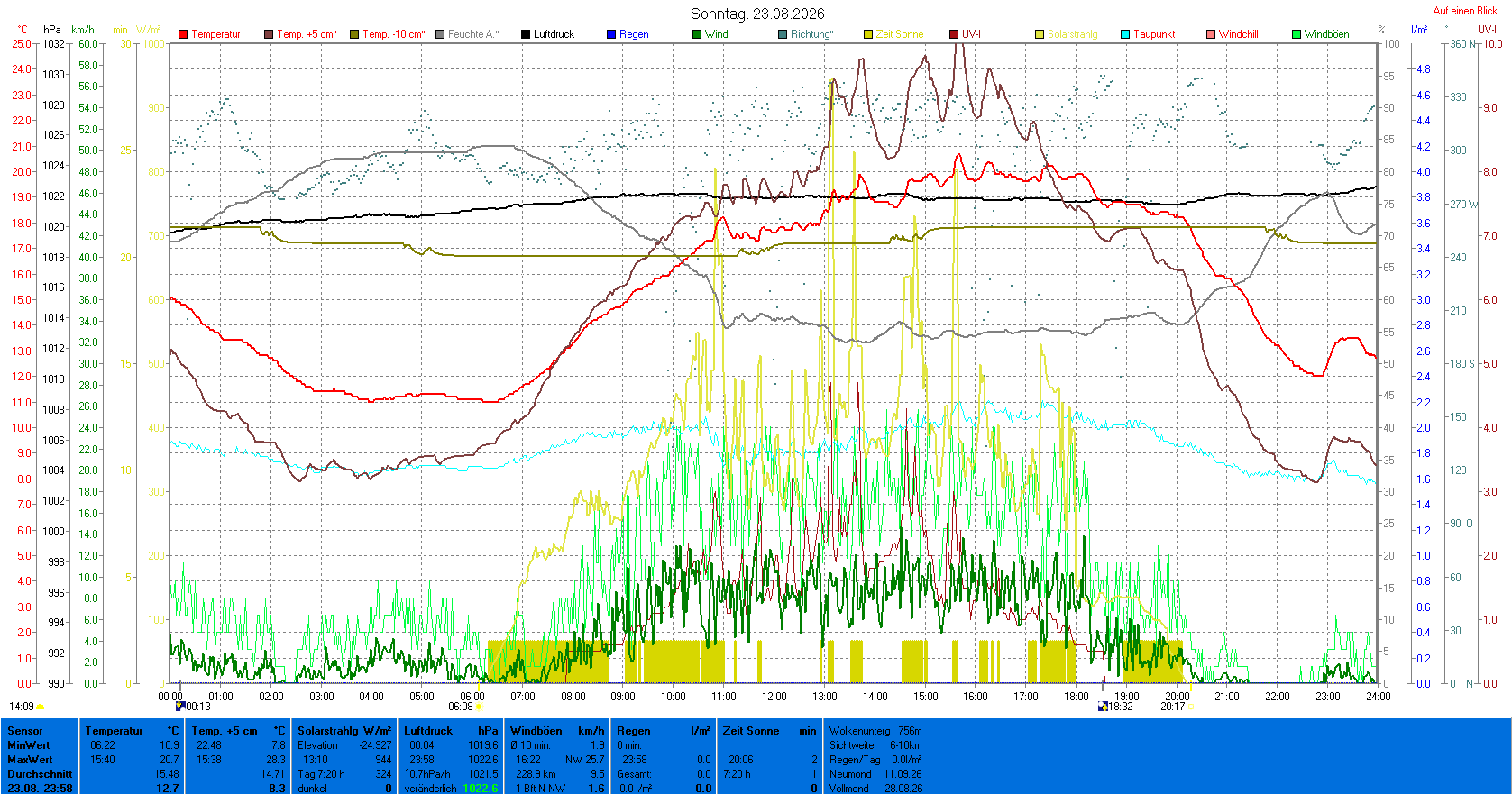Screen dimensions: 1512x794
Task: Click the 'Elevation' label in Solarstrahlg column
Action: (x=318, y=745)
